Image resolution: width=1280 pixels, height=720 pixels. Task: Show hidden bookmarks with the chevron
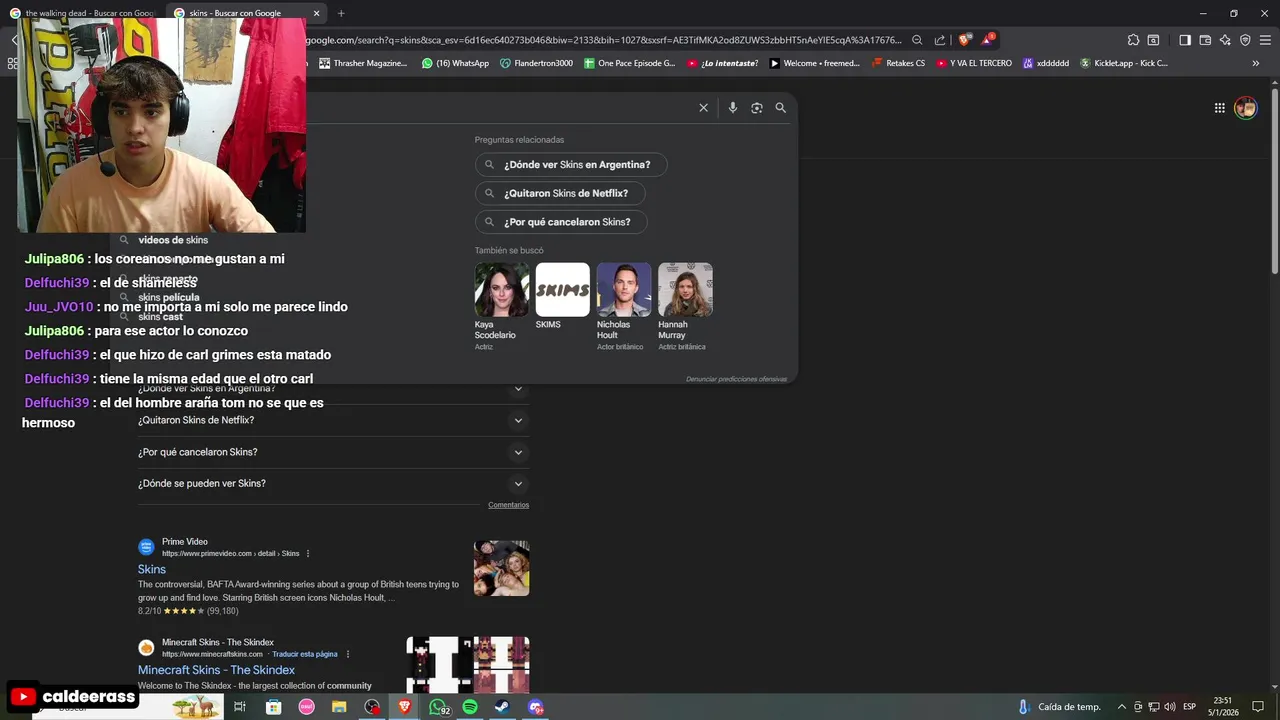pos(1256,63)
